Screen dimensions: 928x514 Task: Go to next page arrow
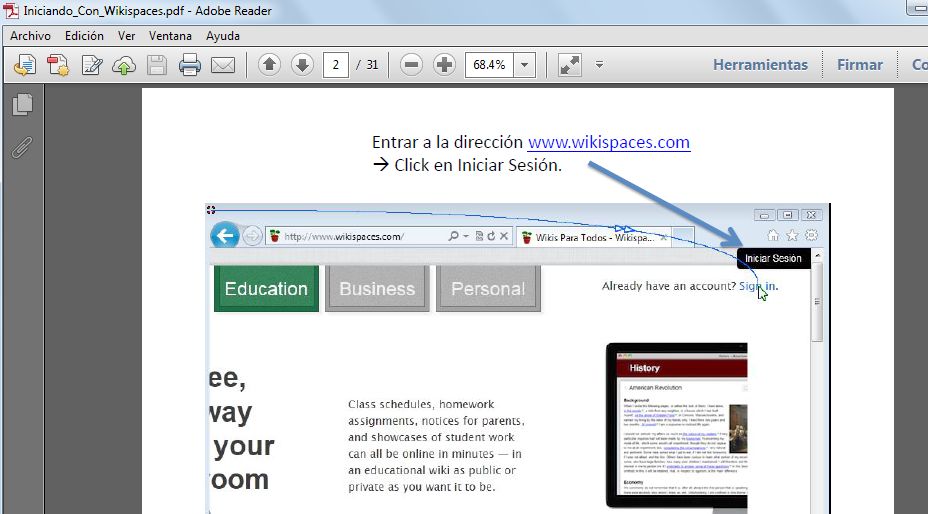pyautogui.click(x=302, y=64)
